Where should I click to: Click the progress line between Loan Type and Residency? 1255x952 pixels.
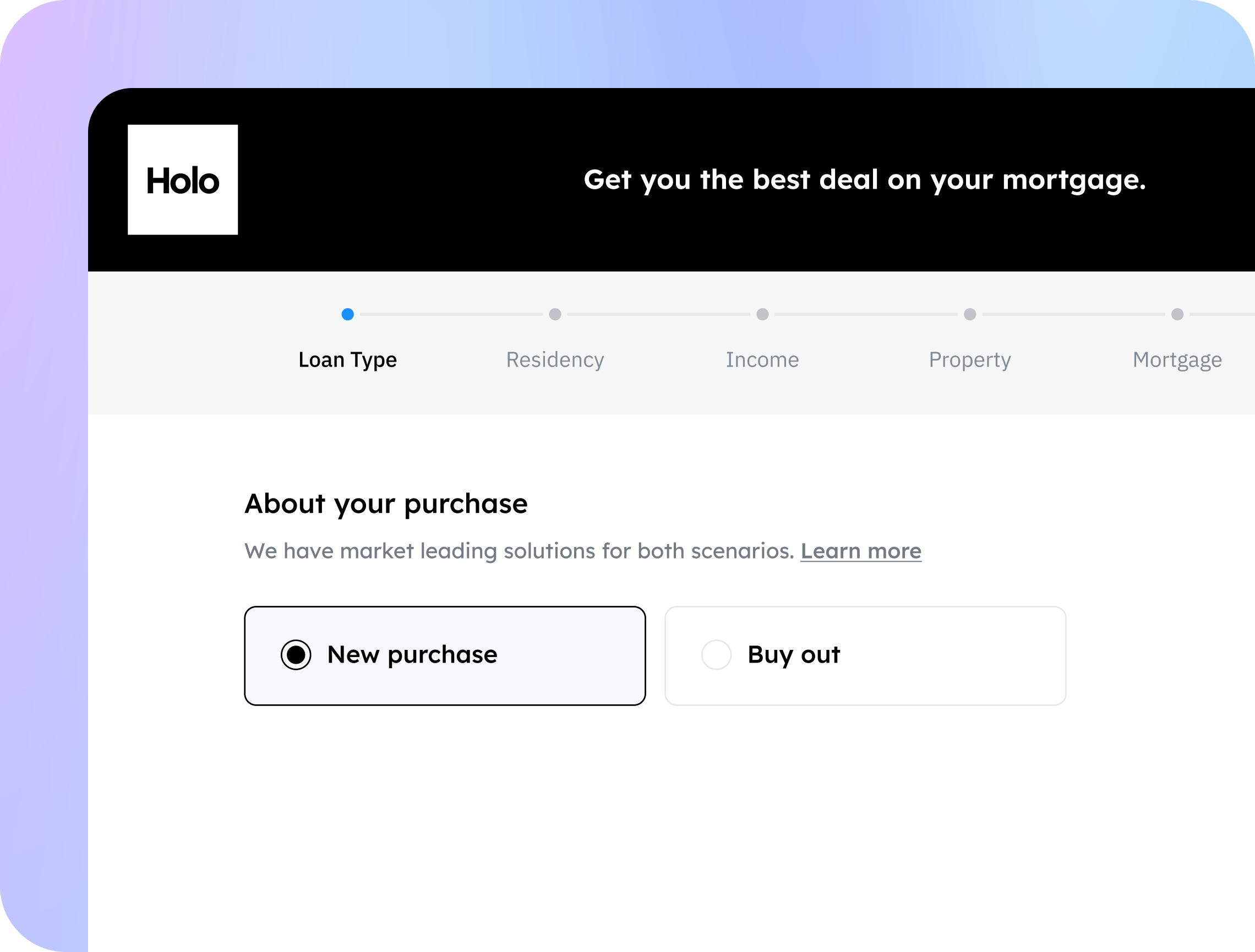451,314
